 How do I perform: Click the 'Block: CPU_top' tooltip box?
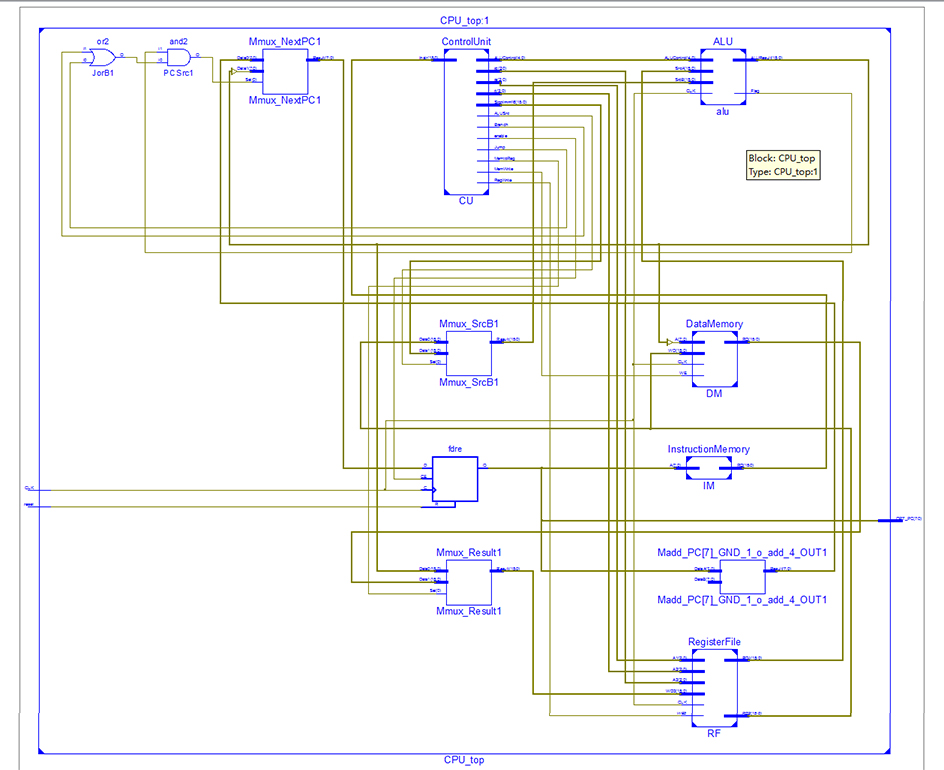pos(783,165)
